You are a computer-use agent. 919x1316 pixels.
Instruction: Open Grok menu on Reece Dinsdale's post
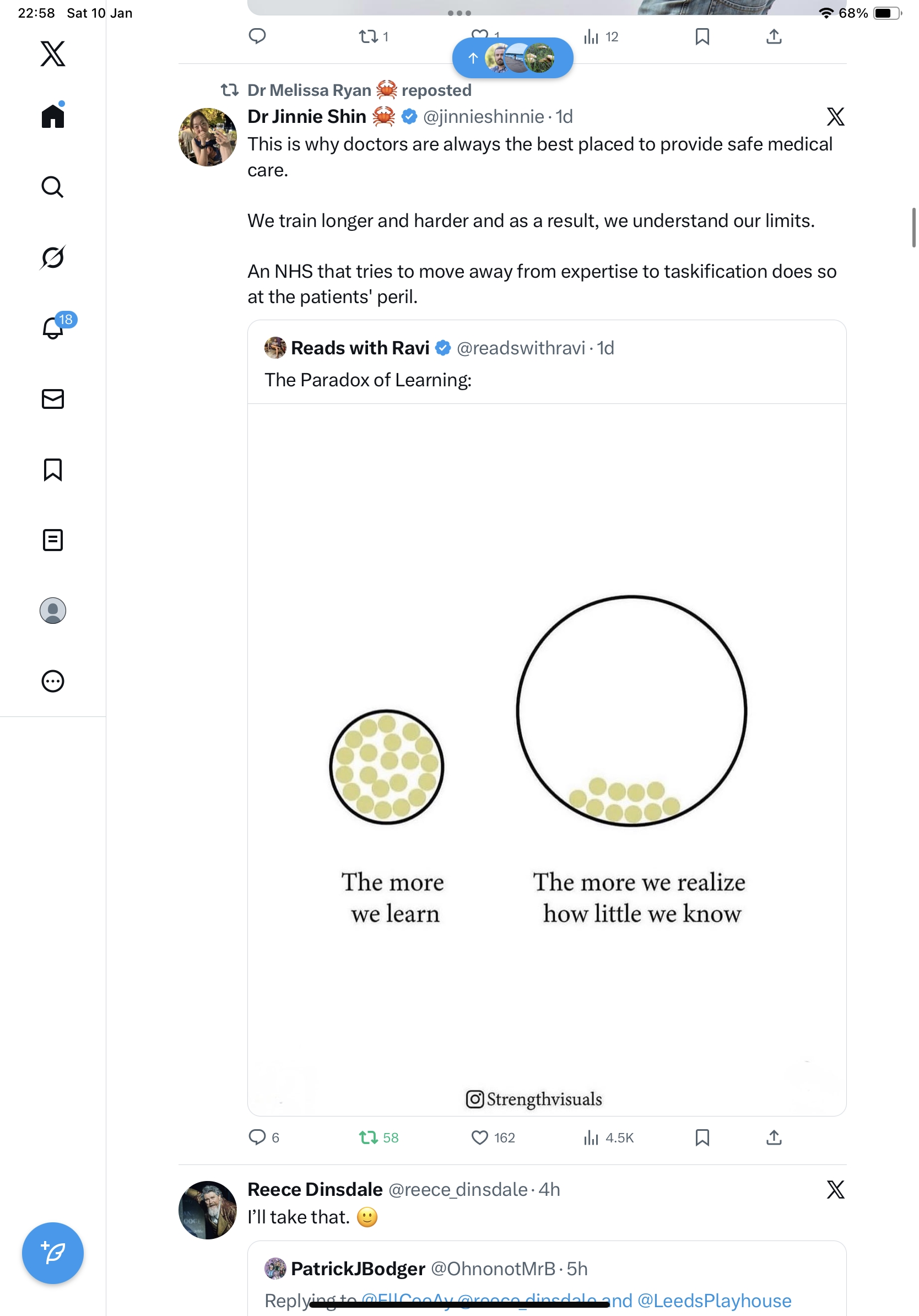click(835, 1190)
